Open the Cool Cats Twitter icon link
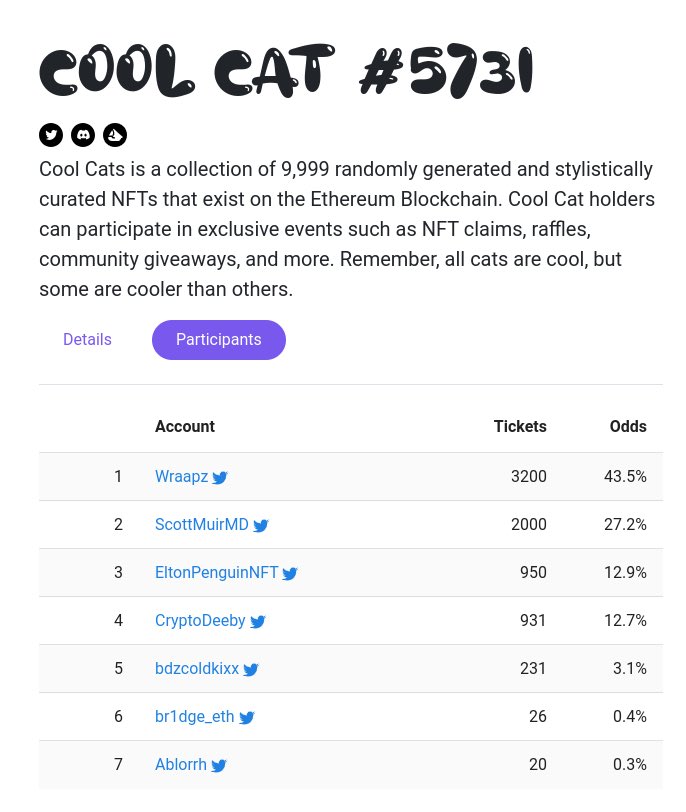This screenshot has width=686, height=812. [x=51, y=135]
